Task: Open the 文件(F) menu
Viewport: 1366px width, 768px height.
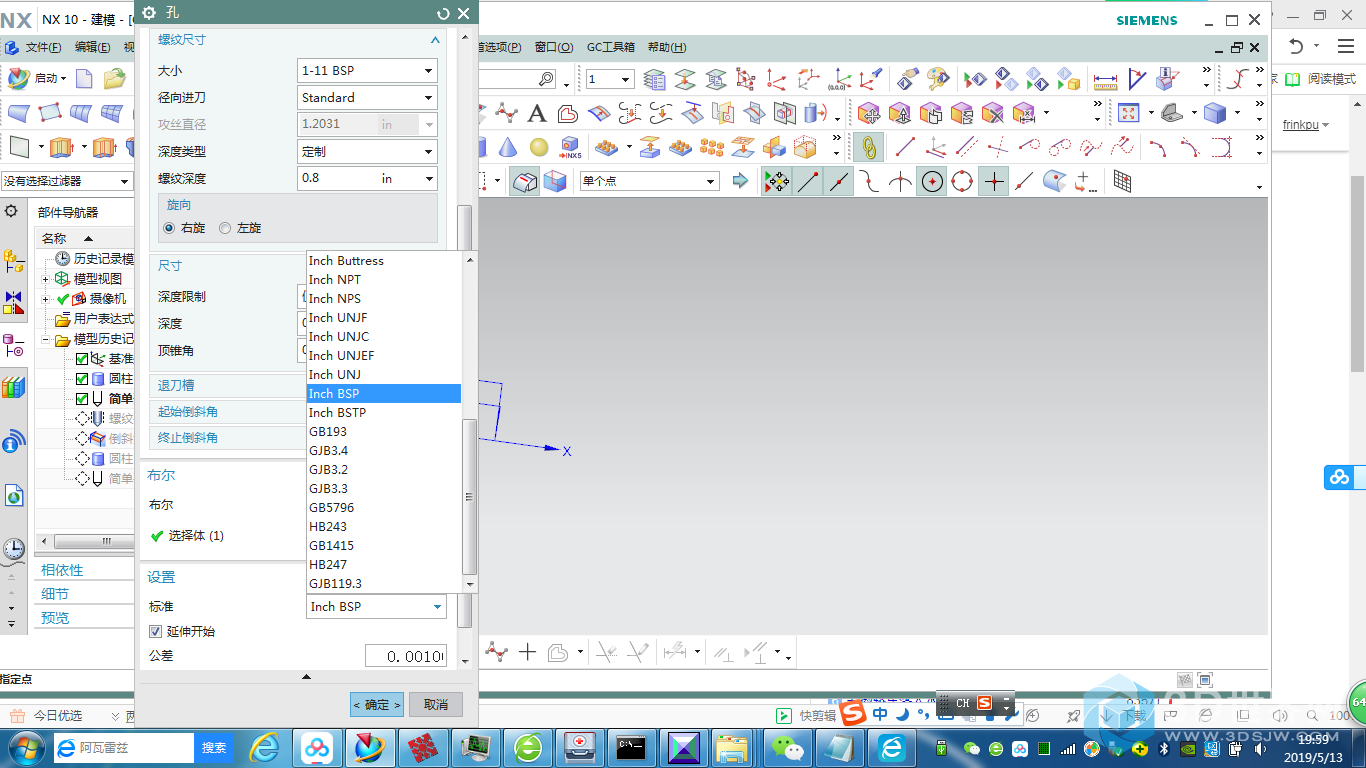Action: coord(43,47)
